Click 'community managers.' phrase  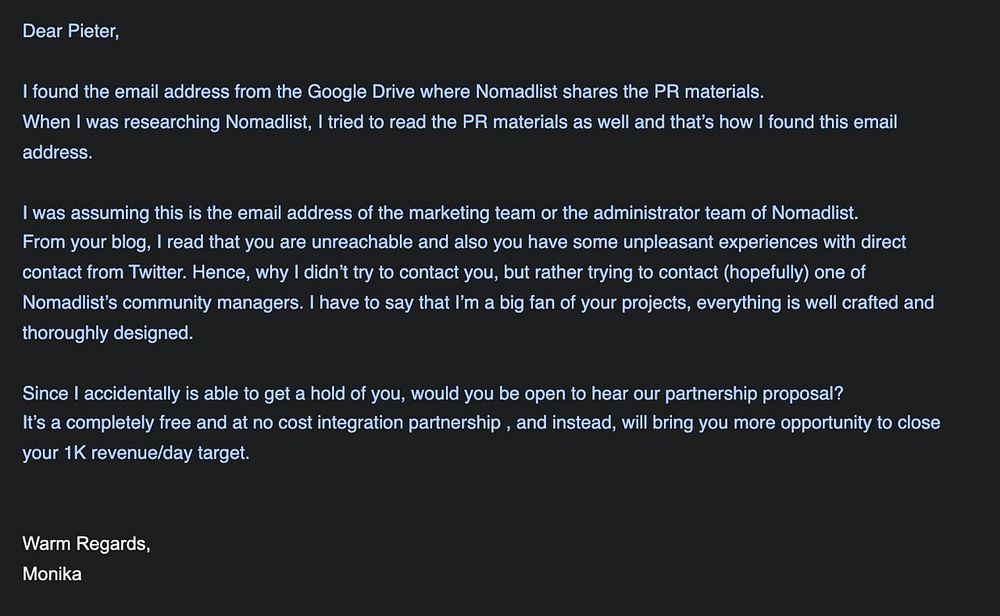pyautogui.click(x=213, y=302)
